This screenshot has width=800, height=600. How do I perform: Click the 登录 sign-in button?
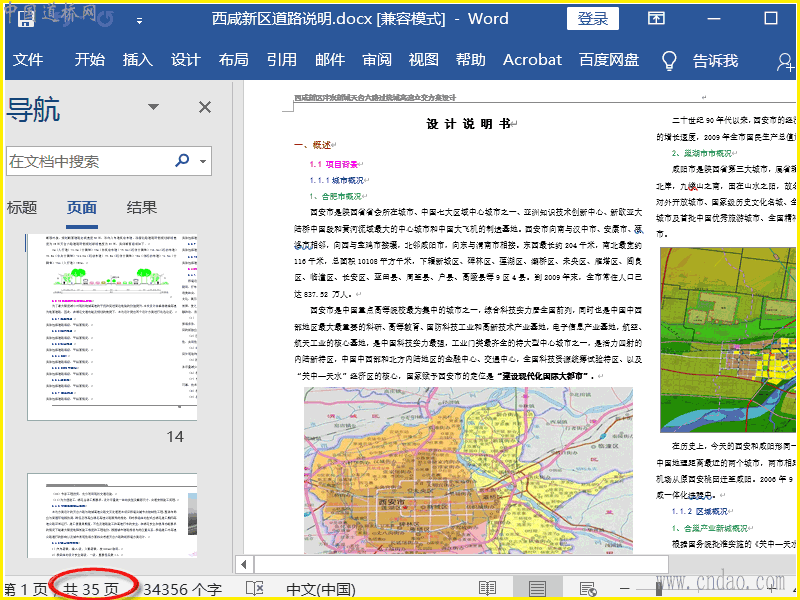pos(592,19)
